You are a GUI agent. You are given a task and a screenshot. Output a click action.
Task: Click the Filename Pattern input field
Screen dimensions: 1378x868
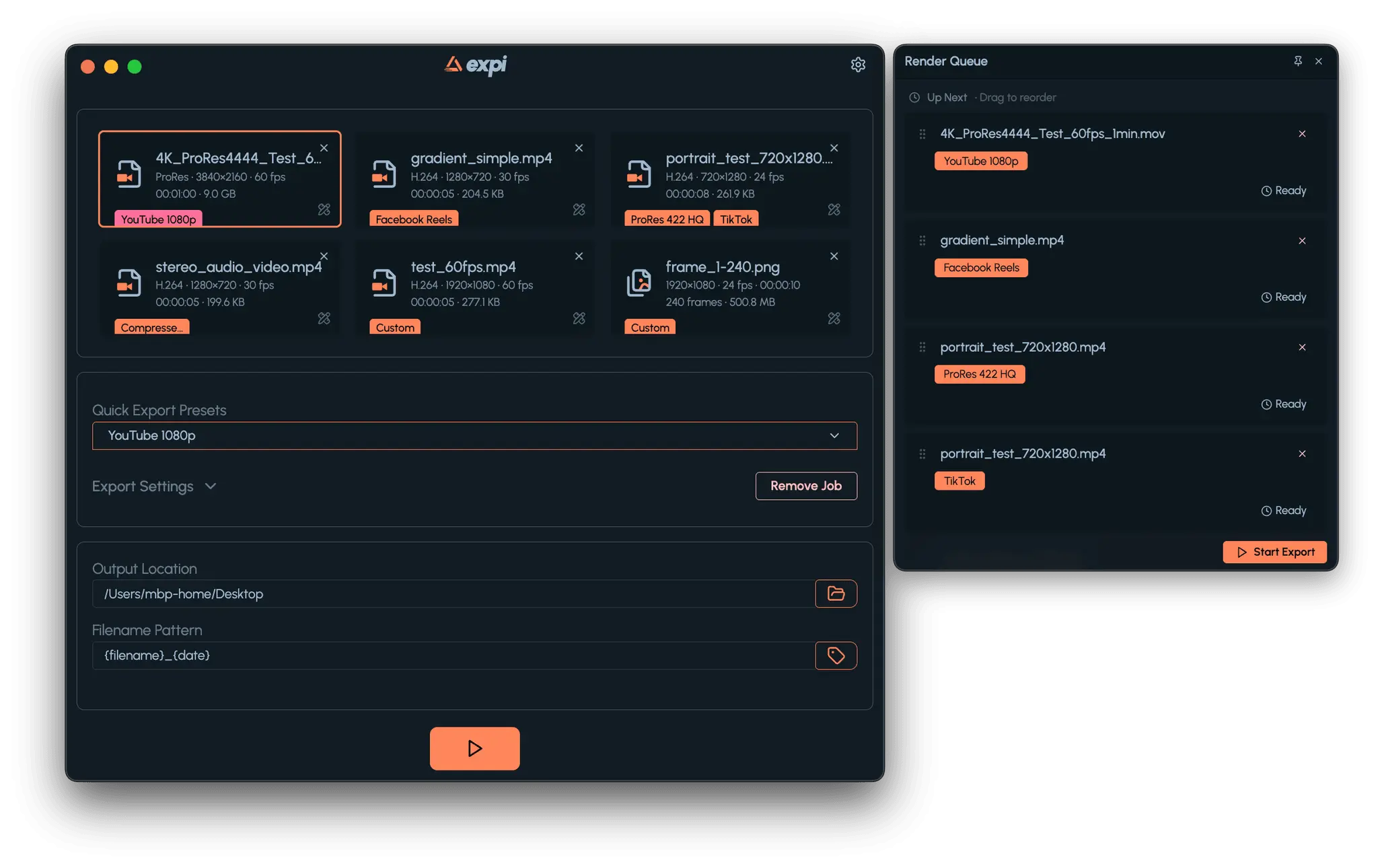point(454,655)
